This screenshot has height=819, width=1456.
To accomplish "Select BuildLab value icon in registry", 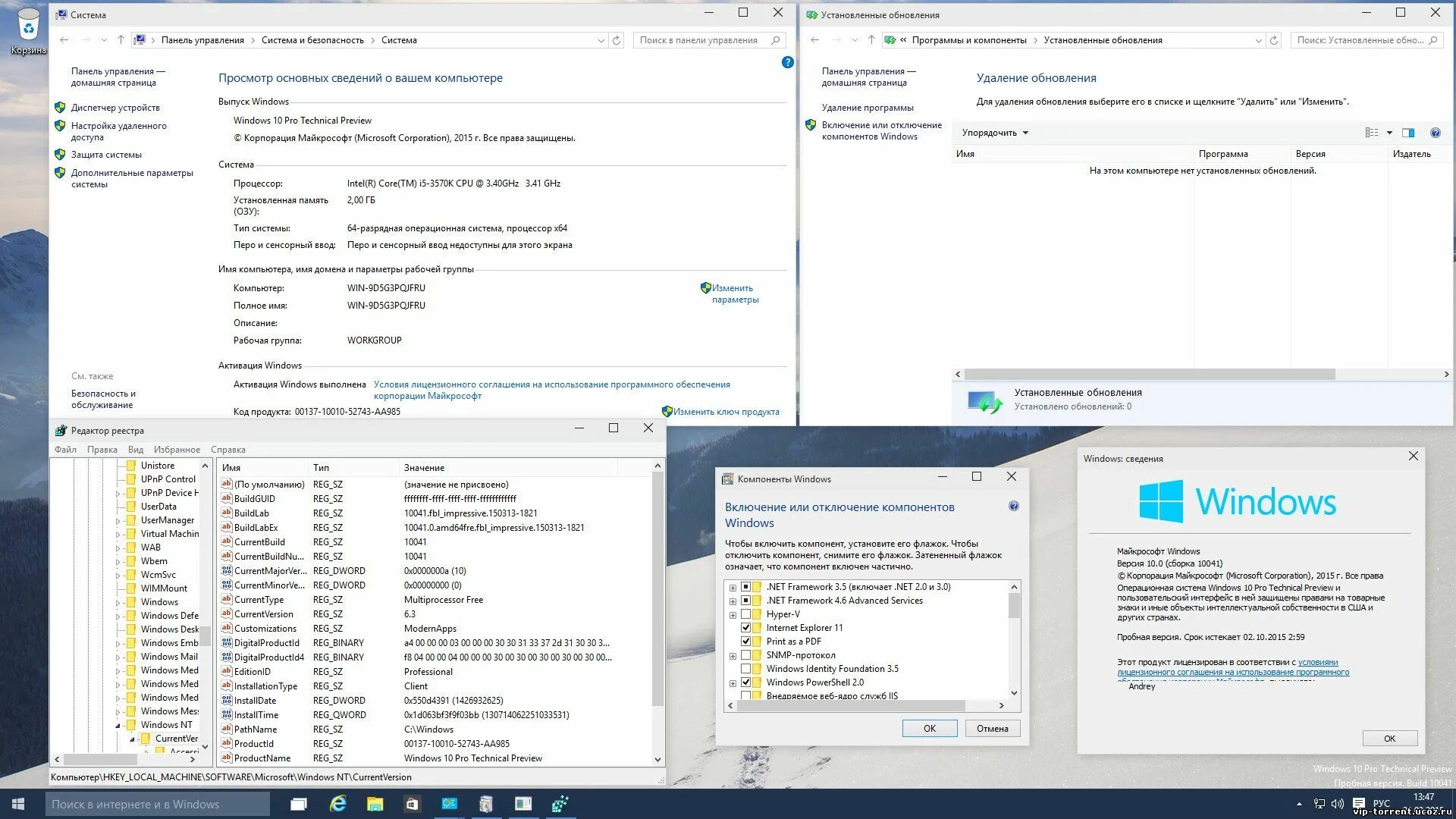I will (226, 513).
